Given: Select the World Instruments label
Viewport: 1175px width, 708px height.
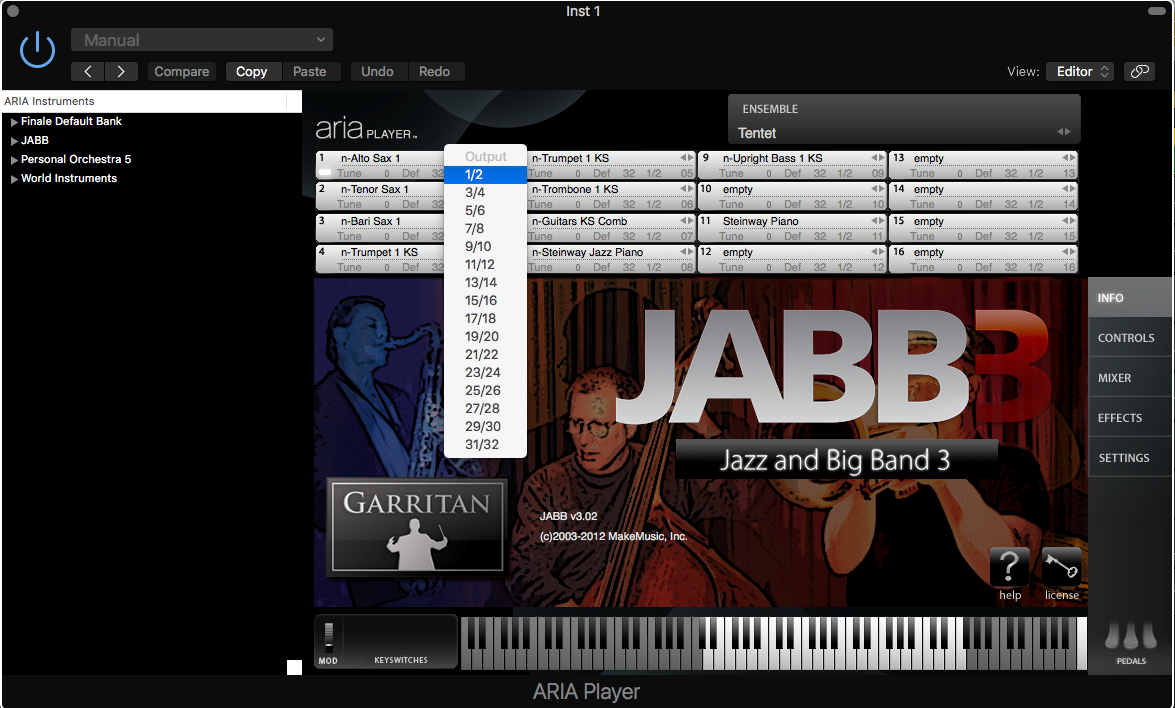Looking at the screenshot, I should click(69, 179).
